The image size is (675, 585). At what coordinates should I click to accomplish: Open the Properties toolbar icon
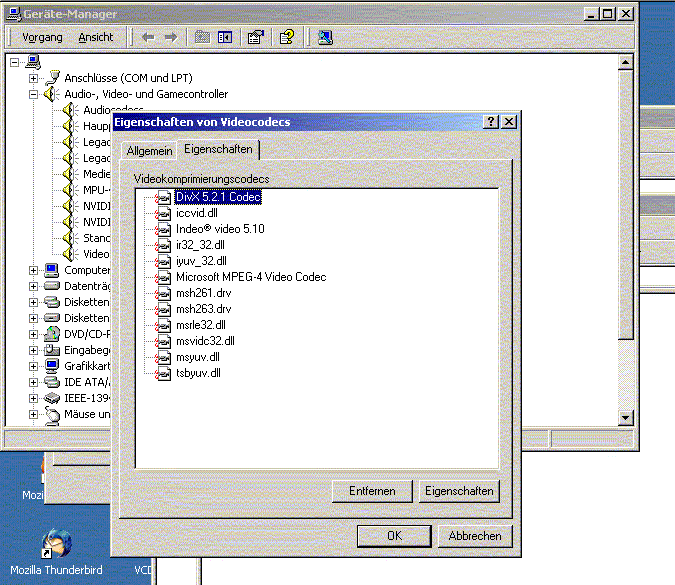[x=255, y=37]
